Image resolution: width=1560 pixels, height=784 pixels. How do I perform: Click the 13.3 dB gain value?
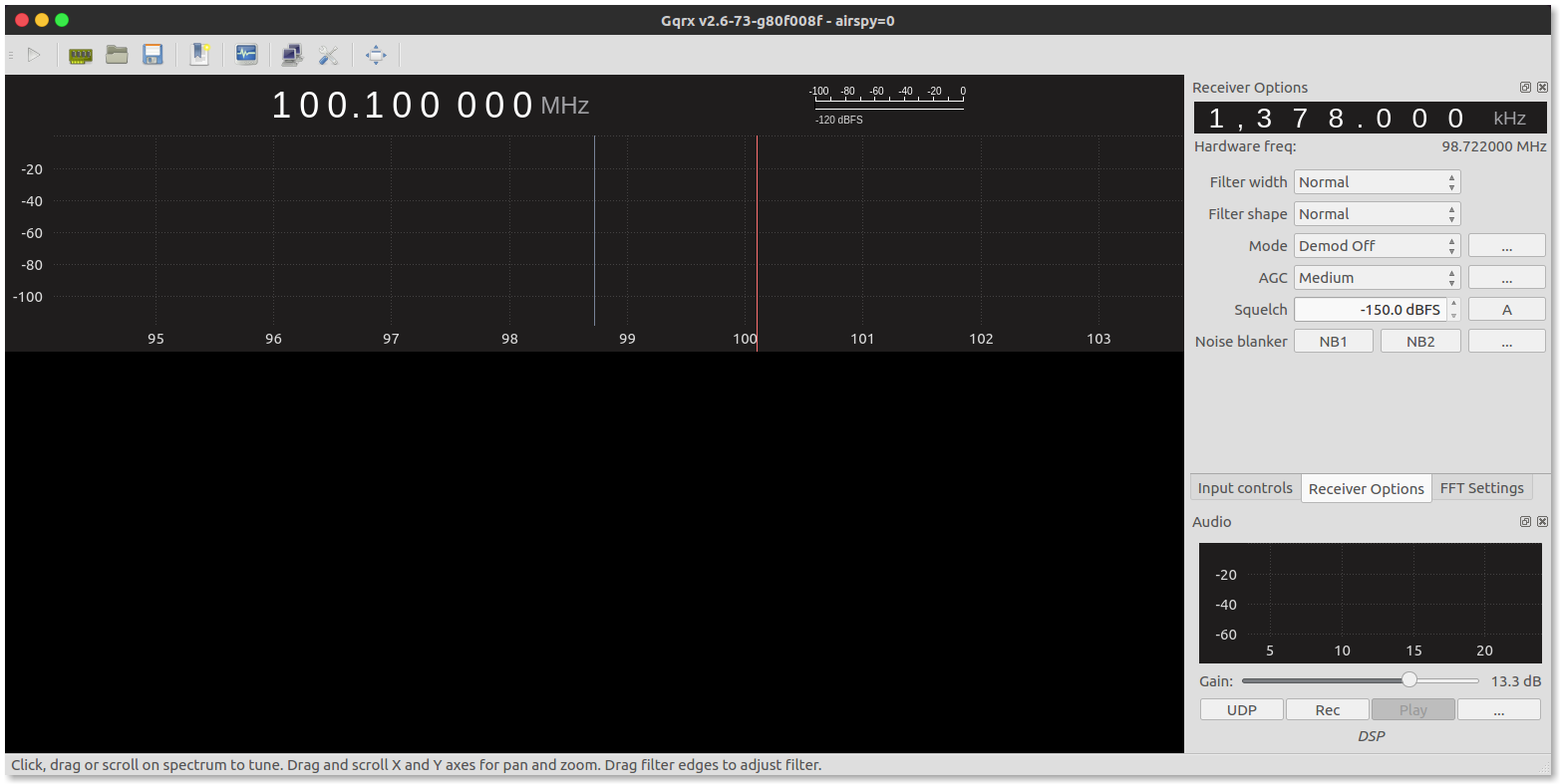1516,681
